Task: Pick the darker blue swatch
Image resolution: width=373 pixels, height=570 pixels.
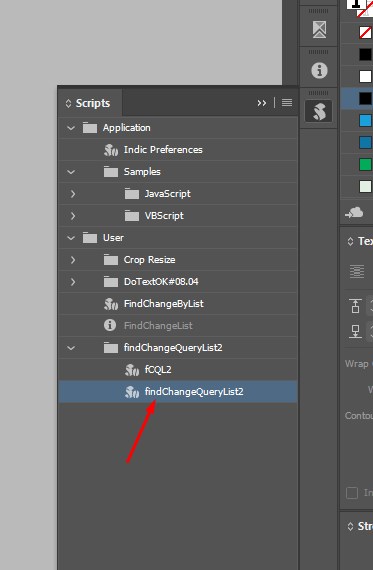Action: [365, 142]
